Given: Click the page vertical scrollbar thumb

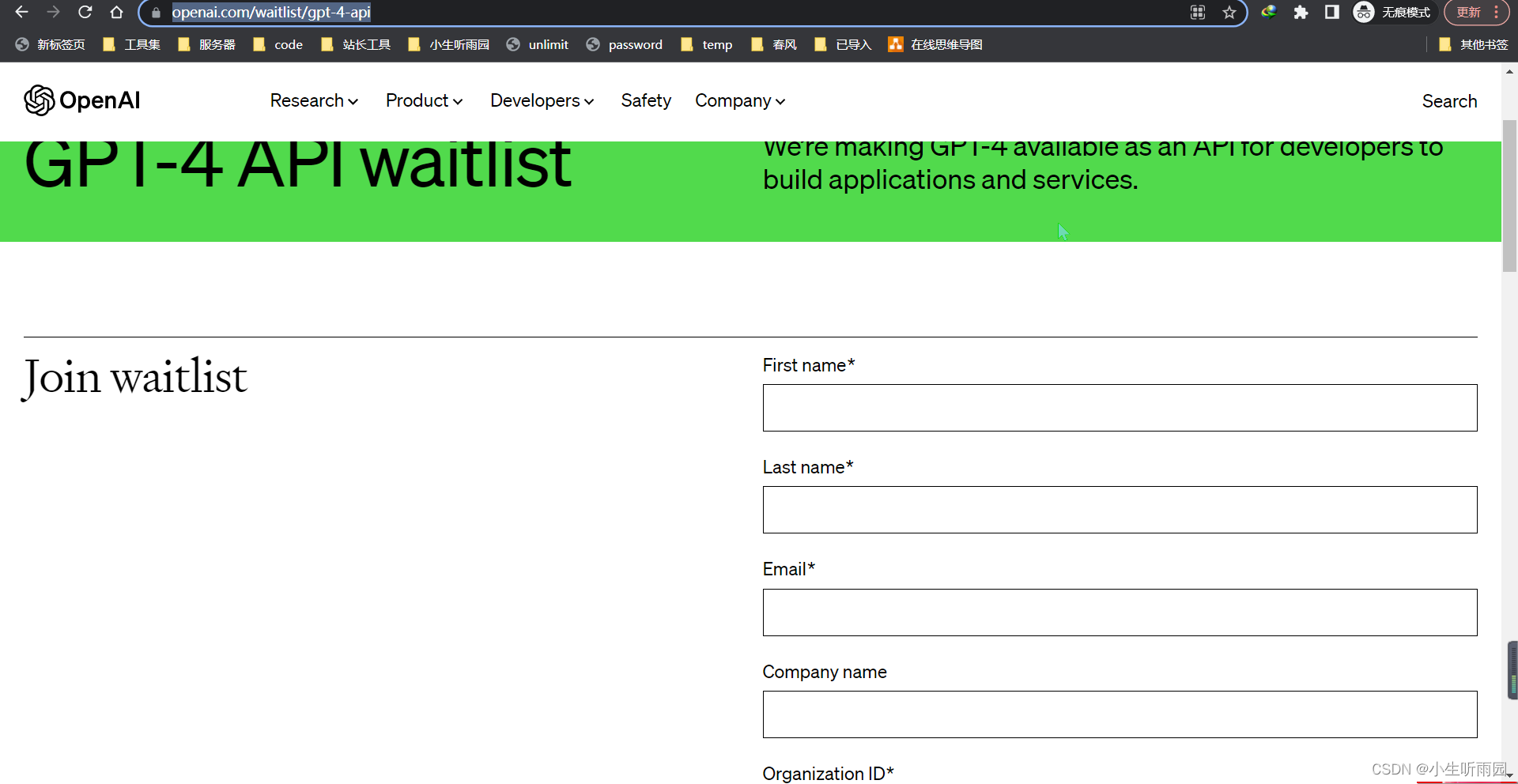Looking at the screenshot, I should (x=1509, y=196).
